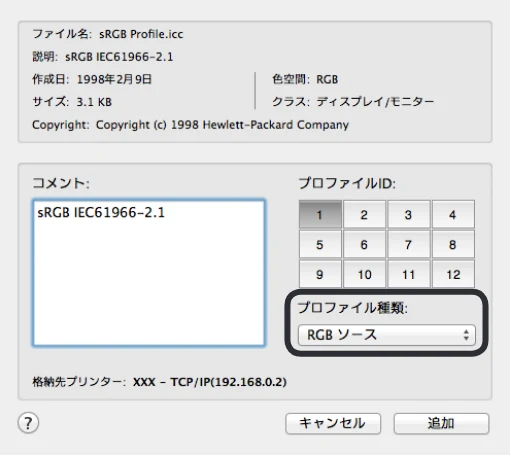Screen dimensions: 511x456
Task: Click the プロファイルID: label
Action: point(347,183)
